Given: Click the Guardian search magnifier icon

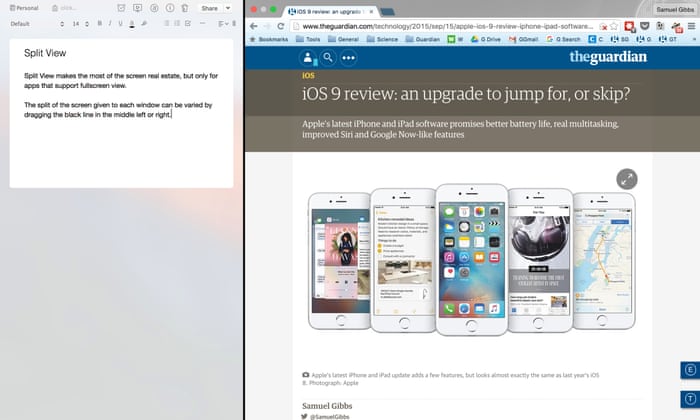Looking at the screenshot, I should pos(328,58).
